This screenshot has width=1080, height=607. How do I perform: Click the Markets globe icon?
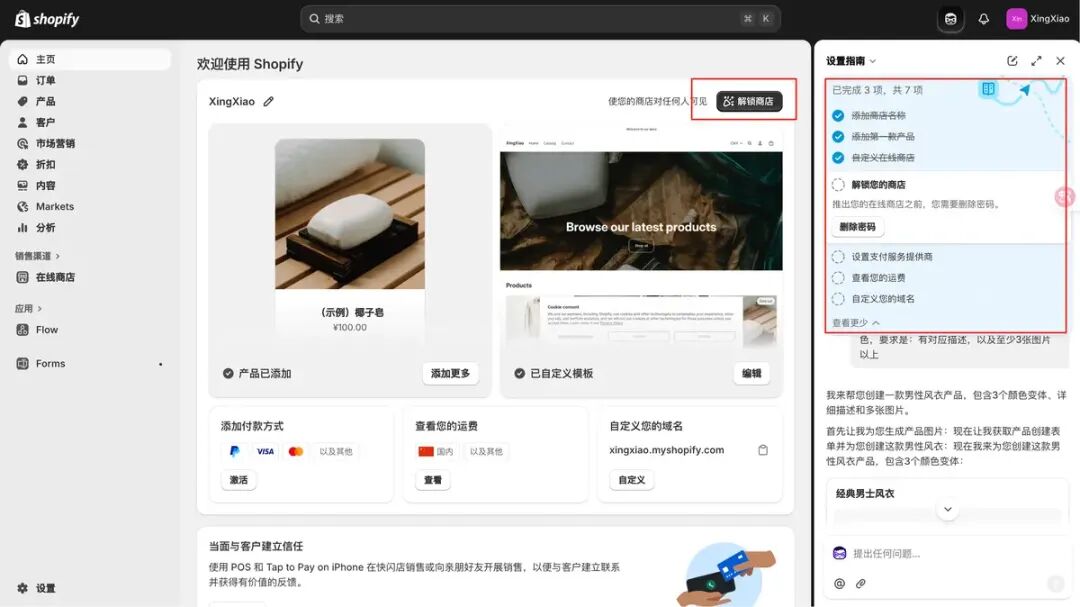coord(23,207)
